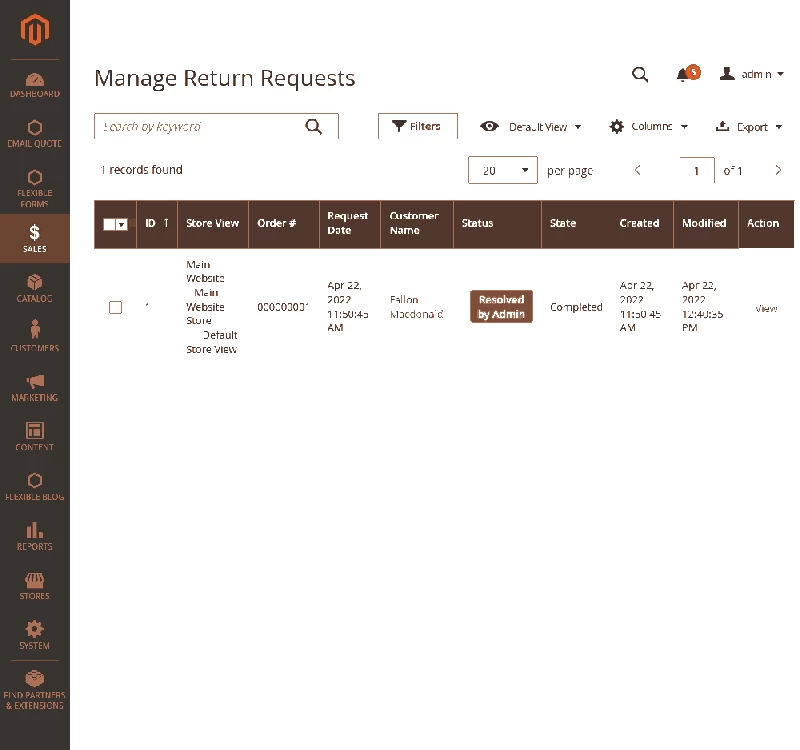Screen dimensions: 800x750
Task: Go to the next page
Action: [778, 170]
